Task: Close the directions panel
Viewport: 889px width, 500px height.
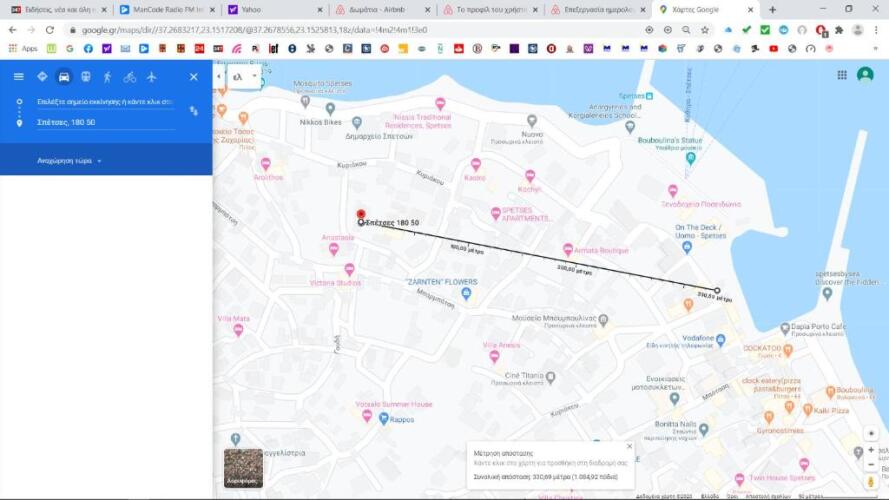Action: pyautogui.click(x=194, y=77)
